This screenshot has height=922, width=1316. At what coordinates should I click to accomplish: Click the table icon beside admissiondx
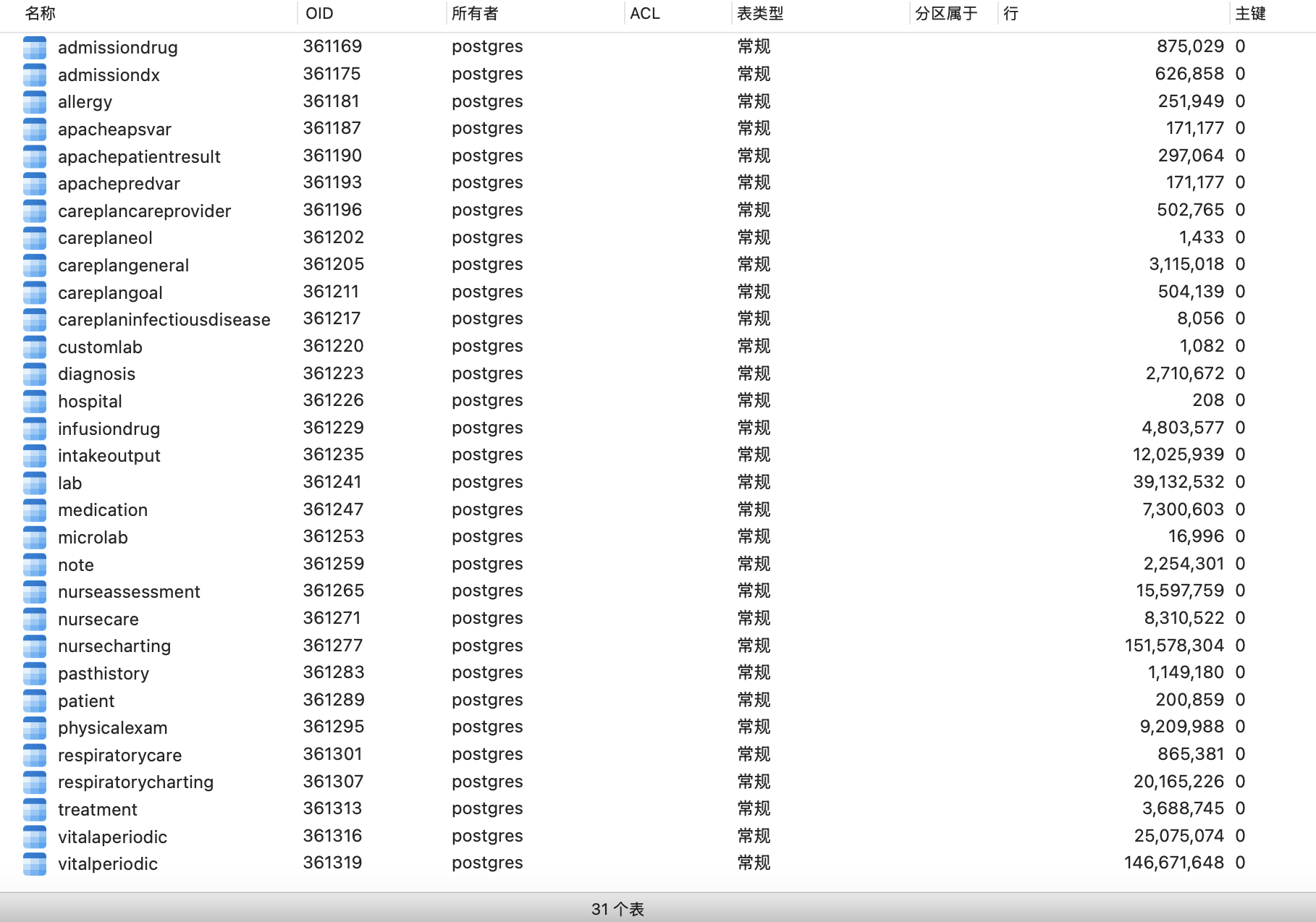pos(35,75)
